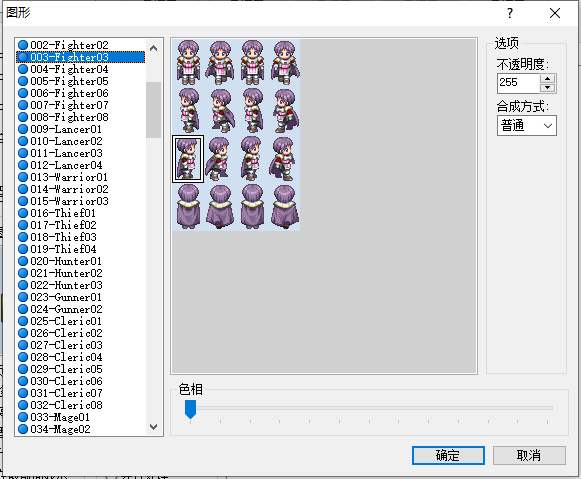Choose 004-Fighter04 from the list
The image size is (581, 479).
(x=81, y=69)
